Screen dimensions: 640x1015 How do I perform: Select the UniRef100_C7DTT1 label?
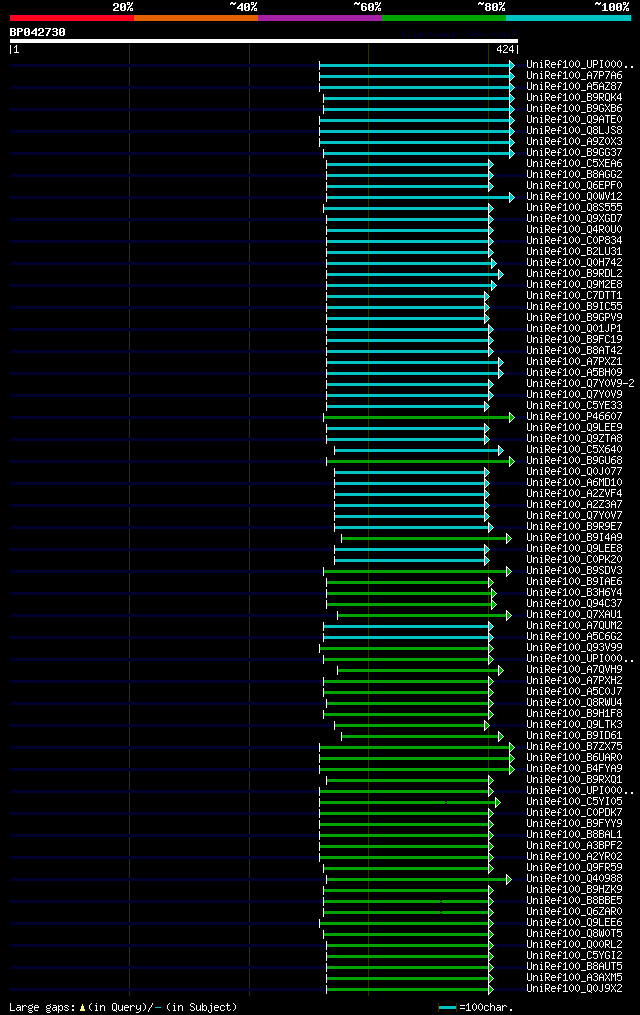coord(574,296)
